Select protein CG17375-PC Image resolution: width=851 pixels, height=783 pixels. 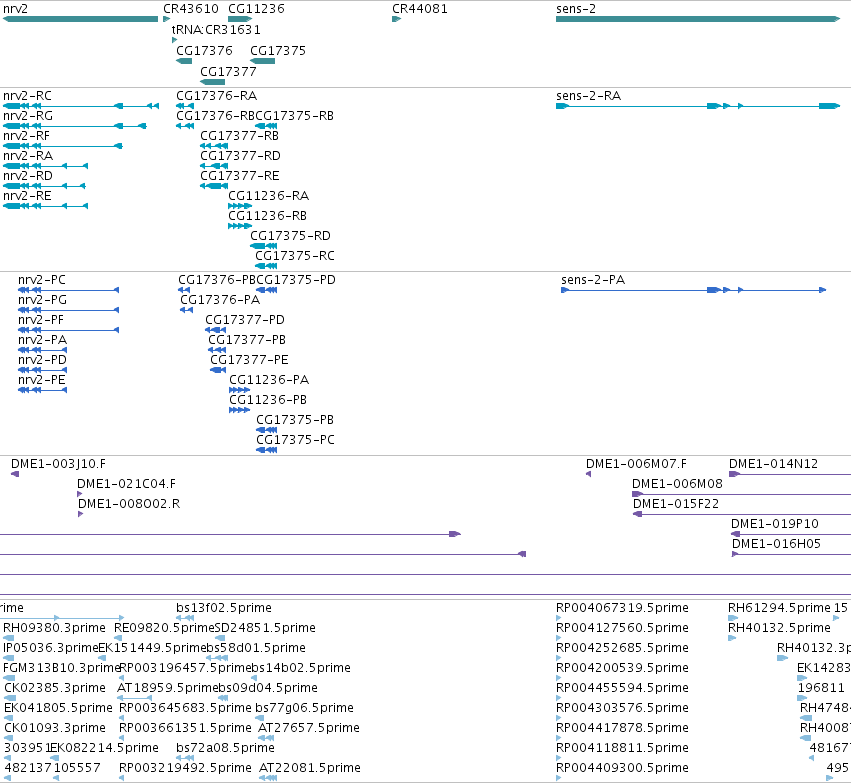click(x=295, y=440)
